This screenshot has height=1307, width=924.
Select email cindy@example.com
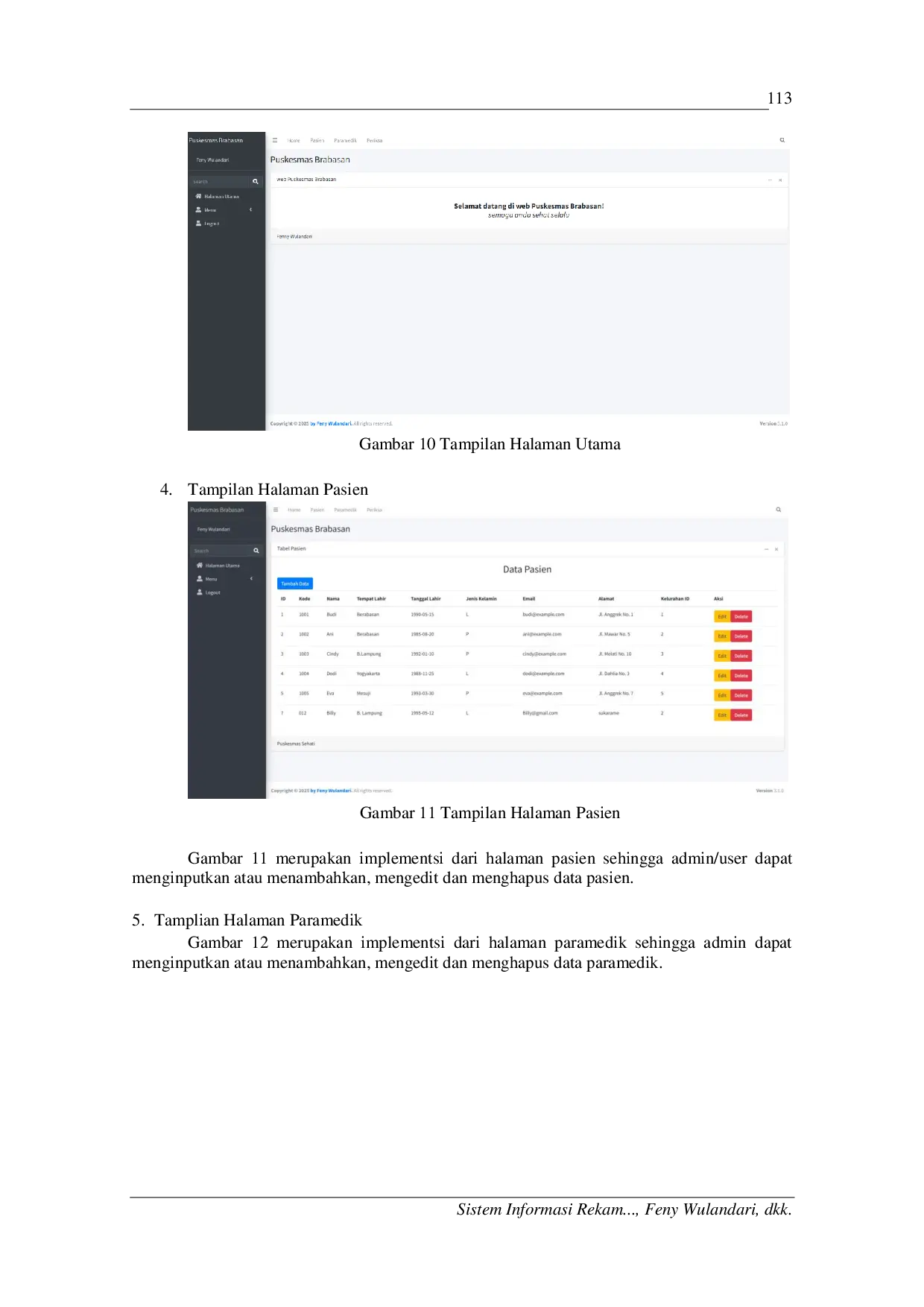[x=544, y=654]
